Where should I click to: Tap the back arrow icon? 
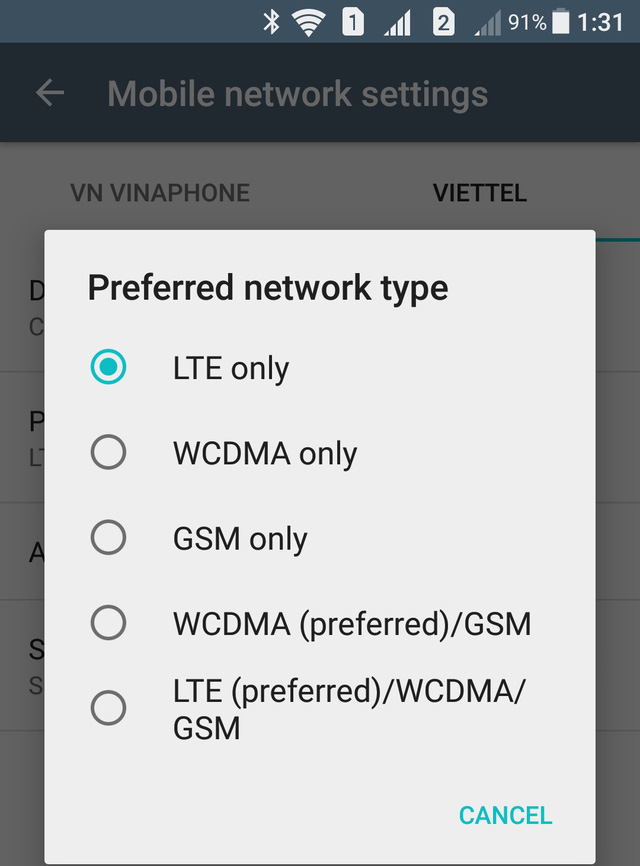click(50, 93)
